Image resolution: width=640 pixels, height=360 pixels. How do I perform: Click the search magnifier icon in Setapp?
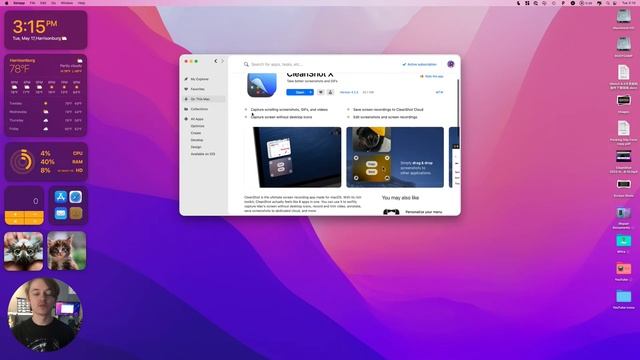tap(246, 64)
